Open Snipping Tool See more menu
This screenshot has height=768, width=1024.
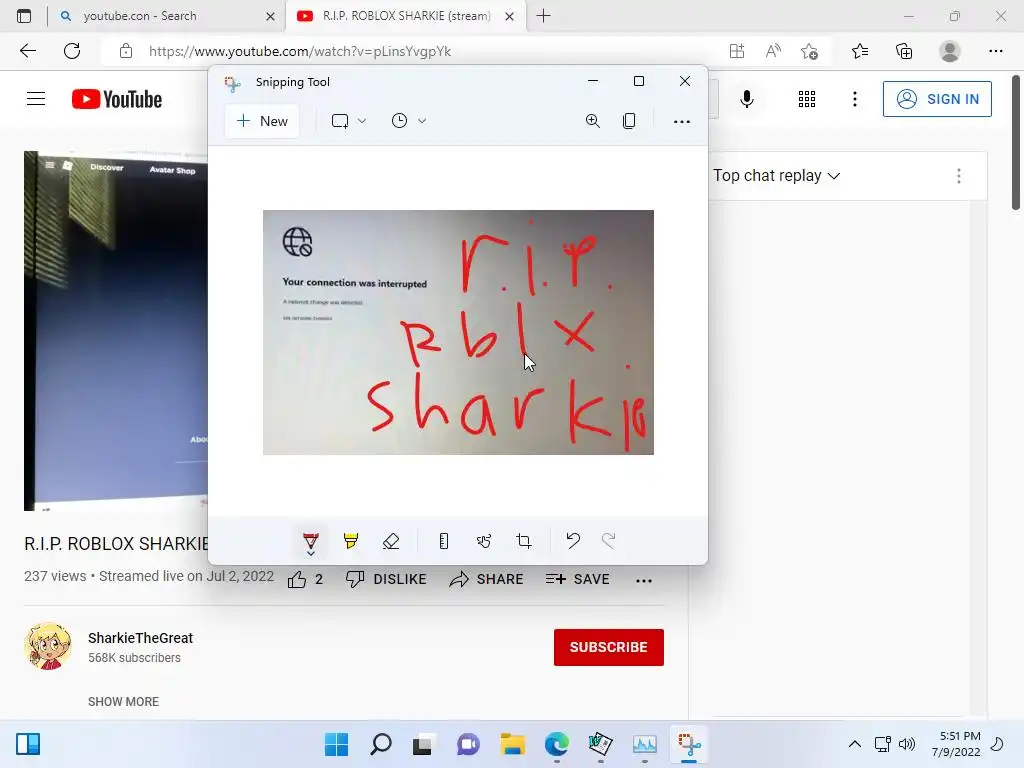click(681, 121)
